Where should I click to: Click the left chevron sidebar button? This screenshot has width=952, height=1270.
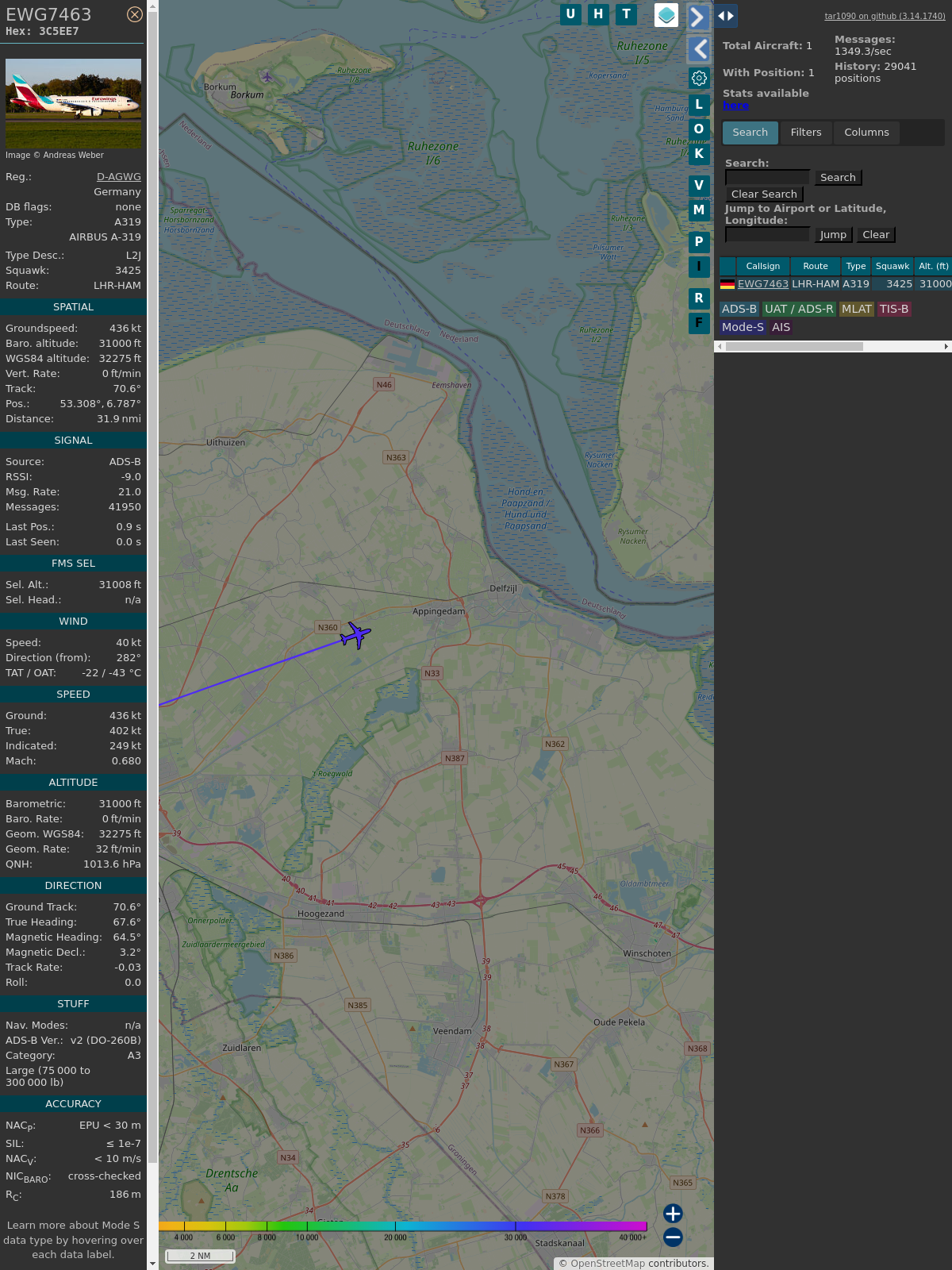coord(698,49)
